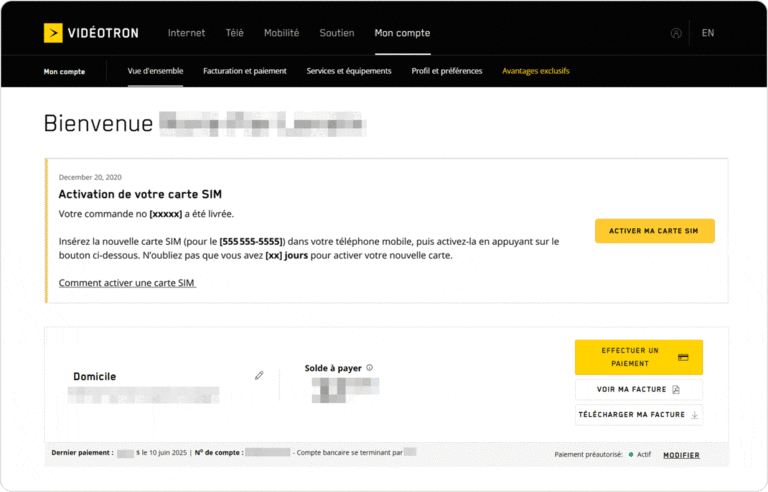Open the user profile icon

(676, 33)
